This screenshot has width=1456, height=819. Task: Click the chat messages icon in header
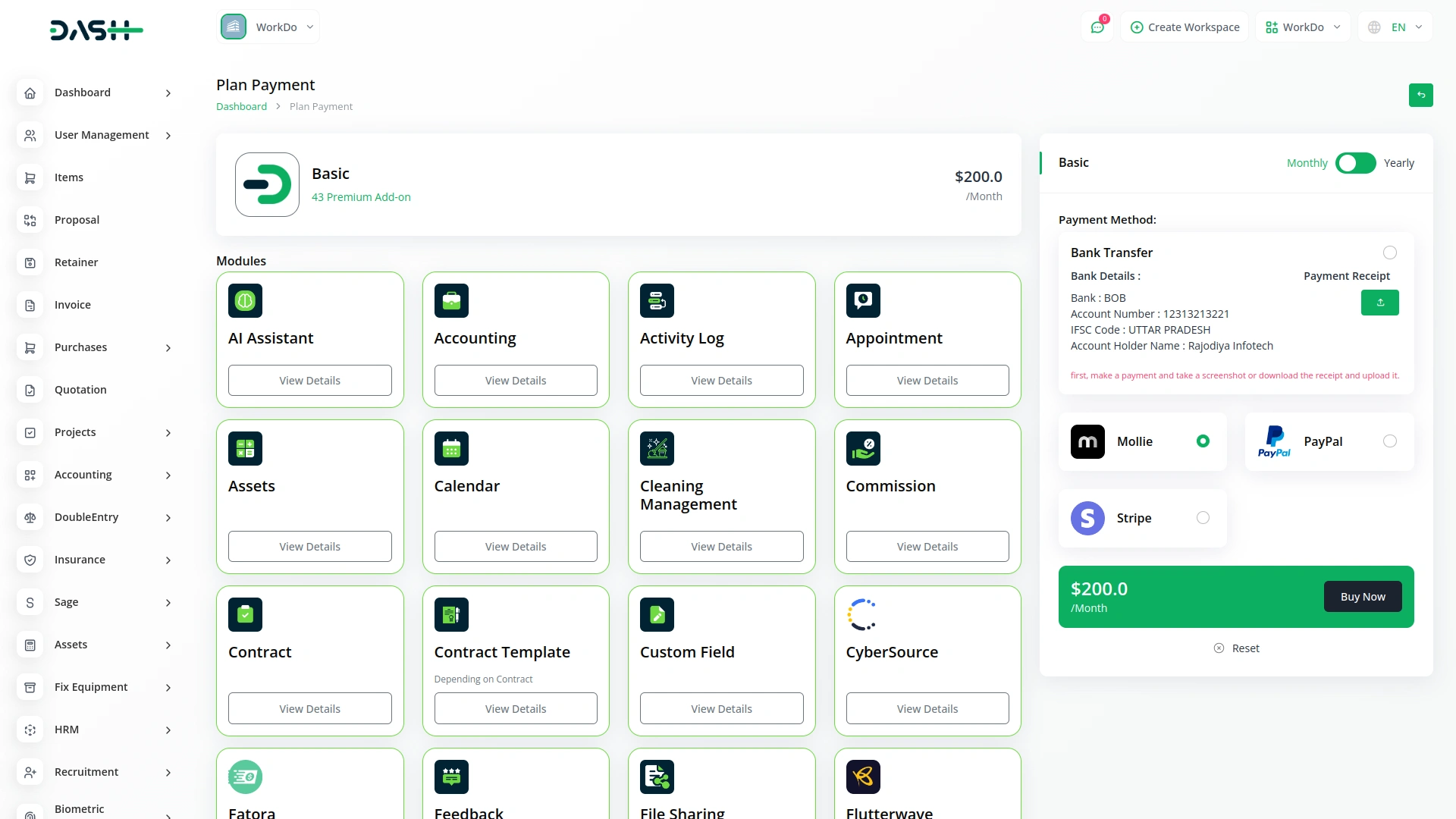pyautogui.click(x=1097, y=27)
